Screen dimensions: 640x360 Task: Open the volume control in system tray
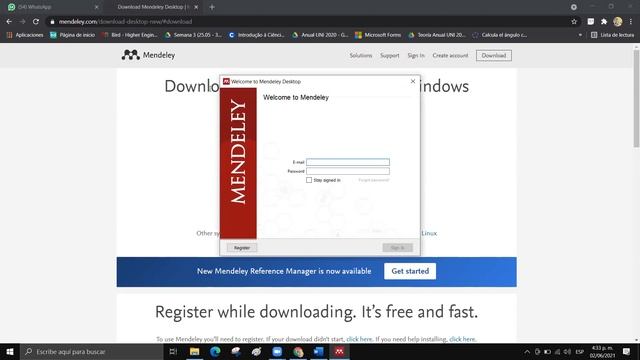pyautogui.click(x=567, y=351)
